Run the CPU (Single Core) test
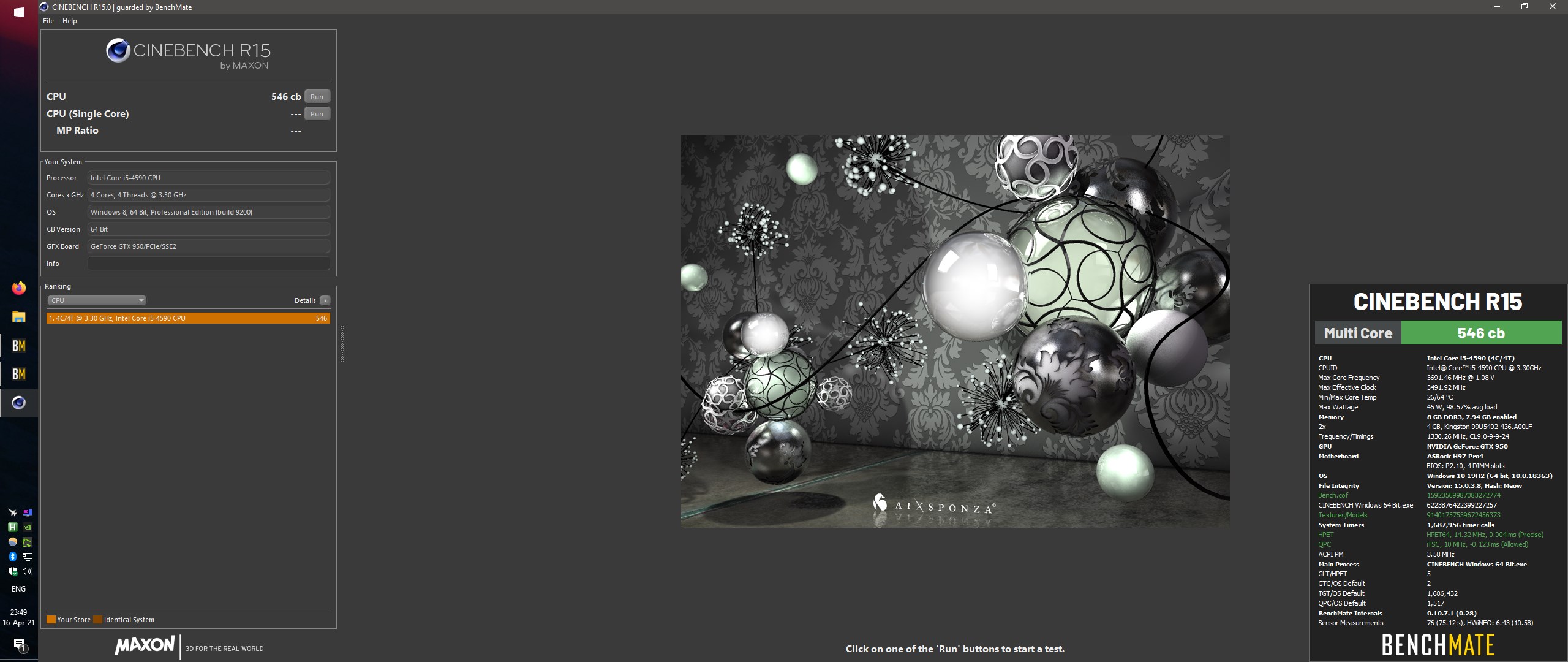The image size is (1568, 662). tap(317, 113)
